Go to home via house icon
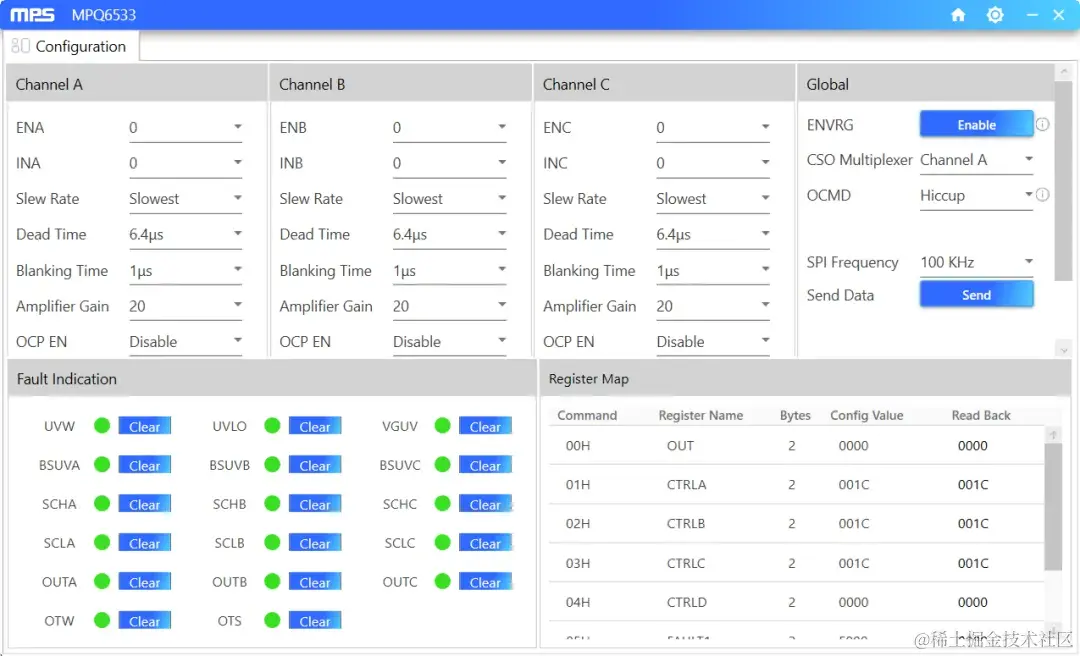Viewport: 1080px width, 656px height. tap(958, 14)
